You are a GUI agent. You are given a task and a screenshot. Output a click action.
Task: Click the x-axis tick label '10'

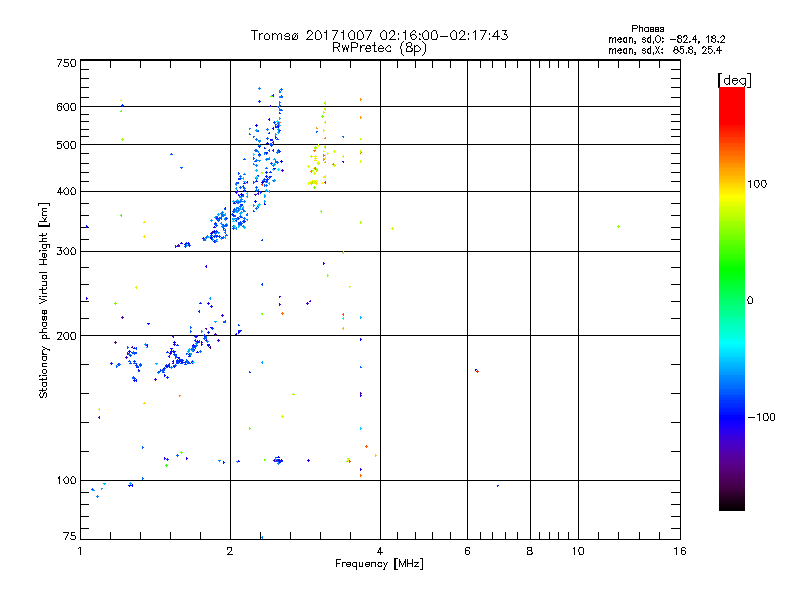click(x=578, y=551)
